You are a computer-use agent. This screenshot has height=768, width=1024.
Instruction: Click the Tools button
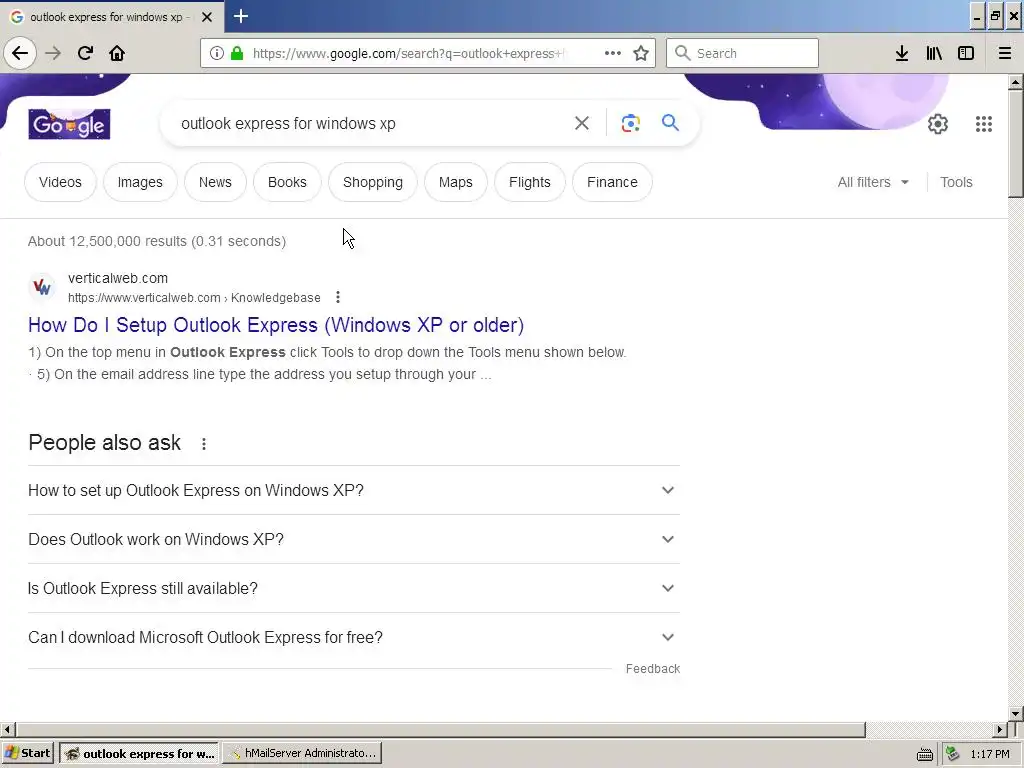956,182
